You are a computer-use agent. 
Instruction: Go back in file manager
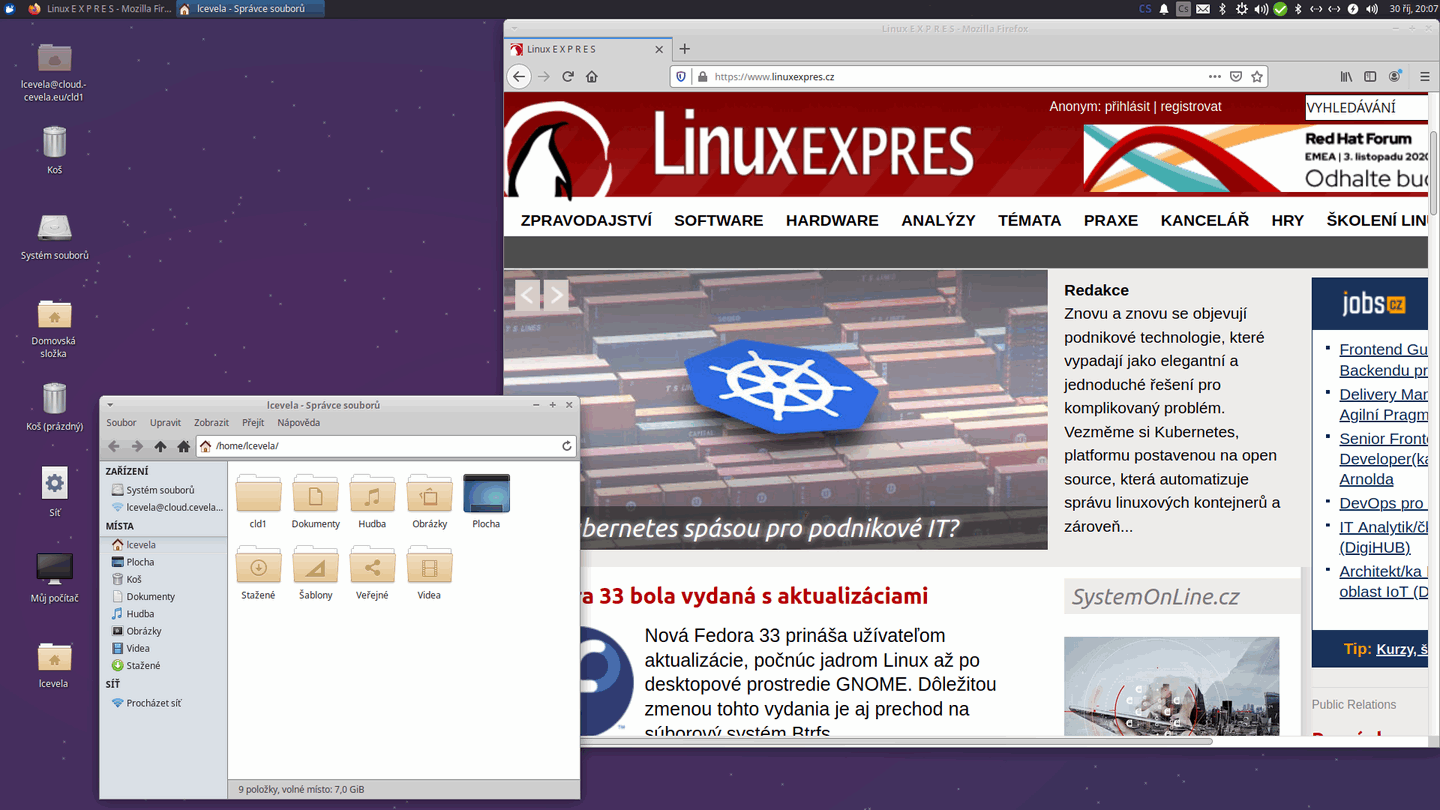click(114, 446)
